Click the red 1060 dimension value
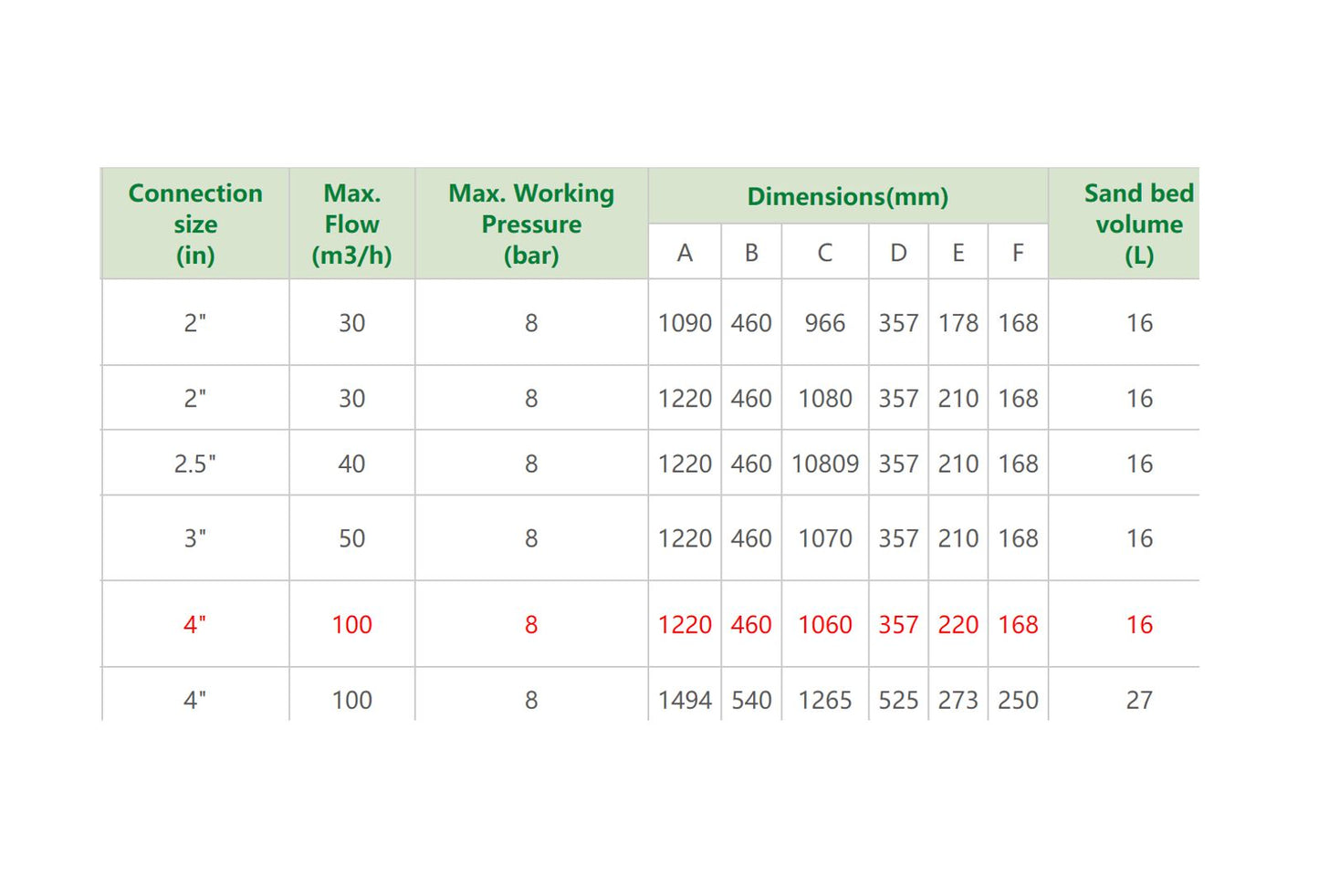The width and height of the screenshot is (1319, 896). pyautogui.click(x=824, y=625)
